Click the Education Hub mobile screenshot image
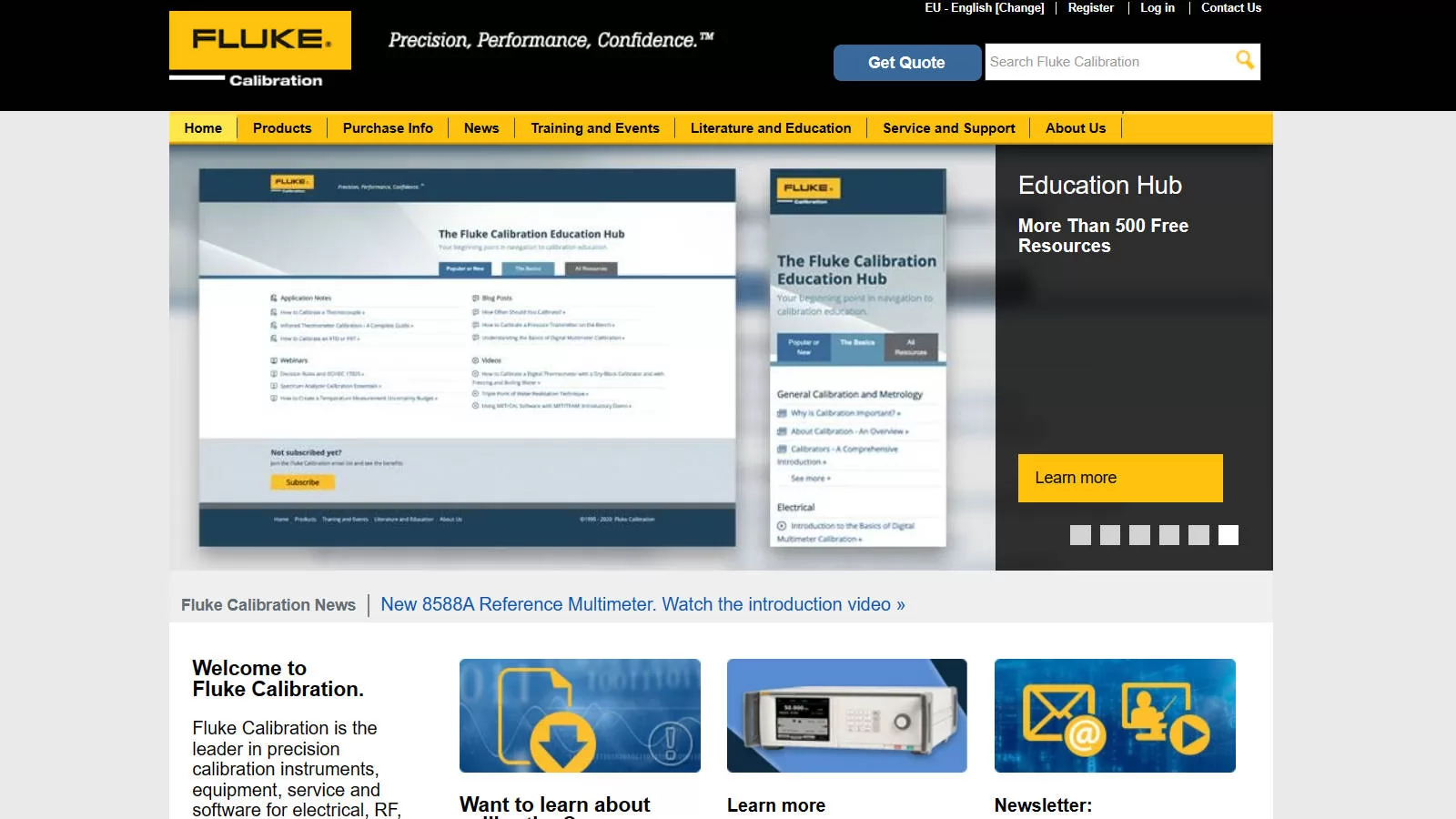The height and width of the screenshot is (819, 1456). [858, 358]
